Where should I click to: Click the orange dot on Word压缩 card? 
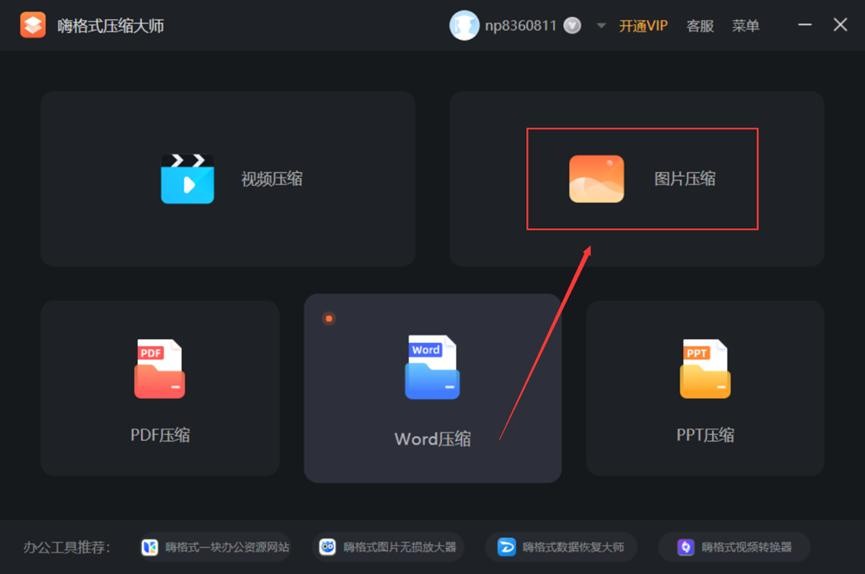click(329, 318)
